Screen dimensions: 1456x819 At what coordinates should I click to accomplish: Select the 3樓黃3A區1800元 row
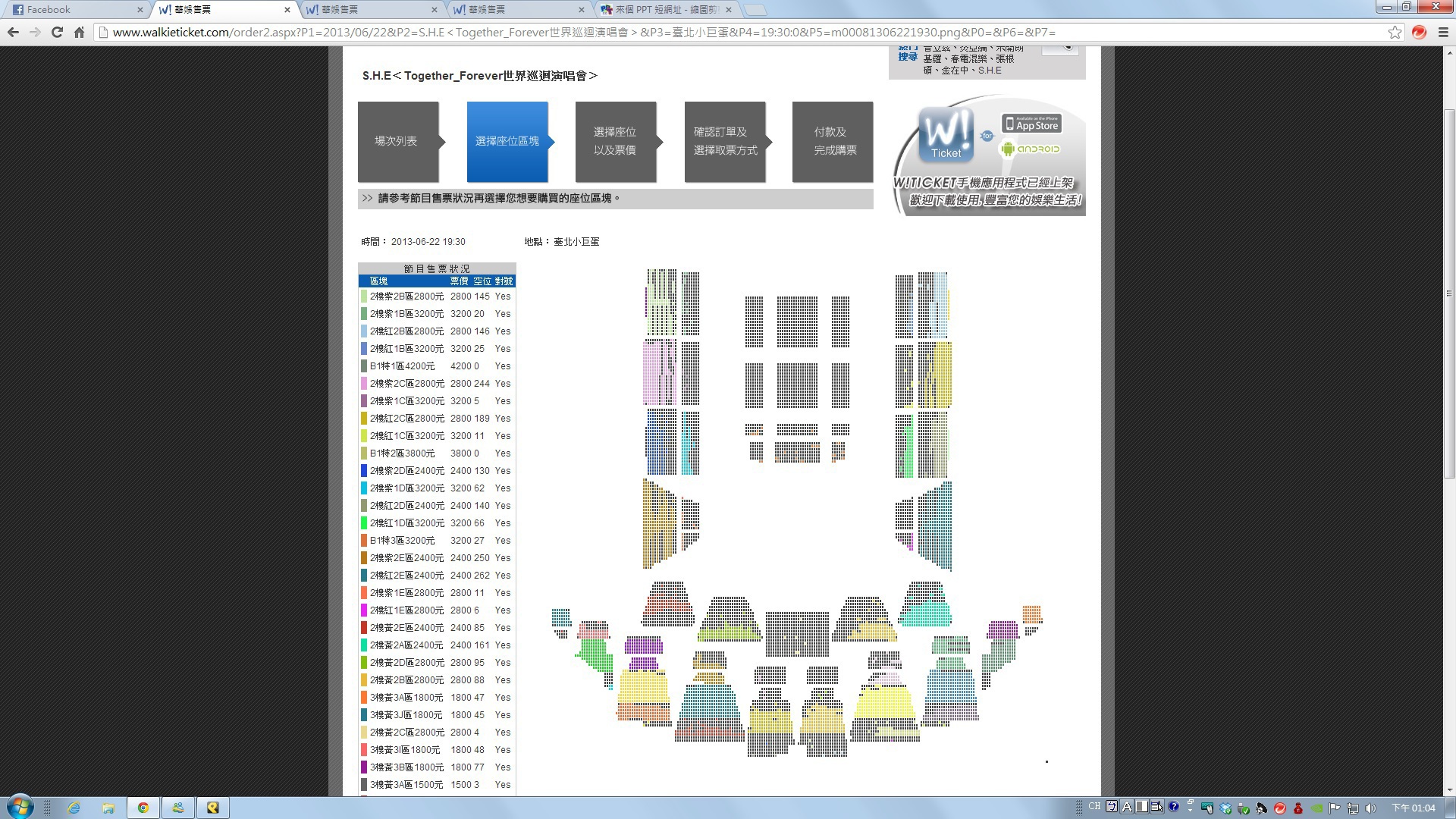(x=406, y=698)
